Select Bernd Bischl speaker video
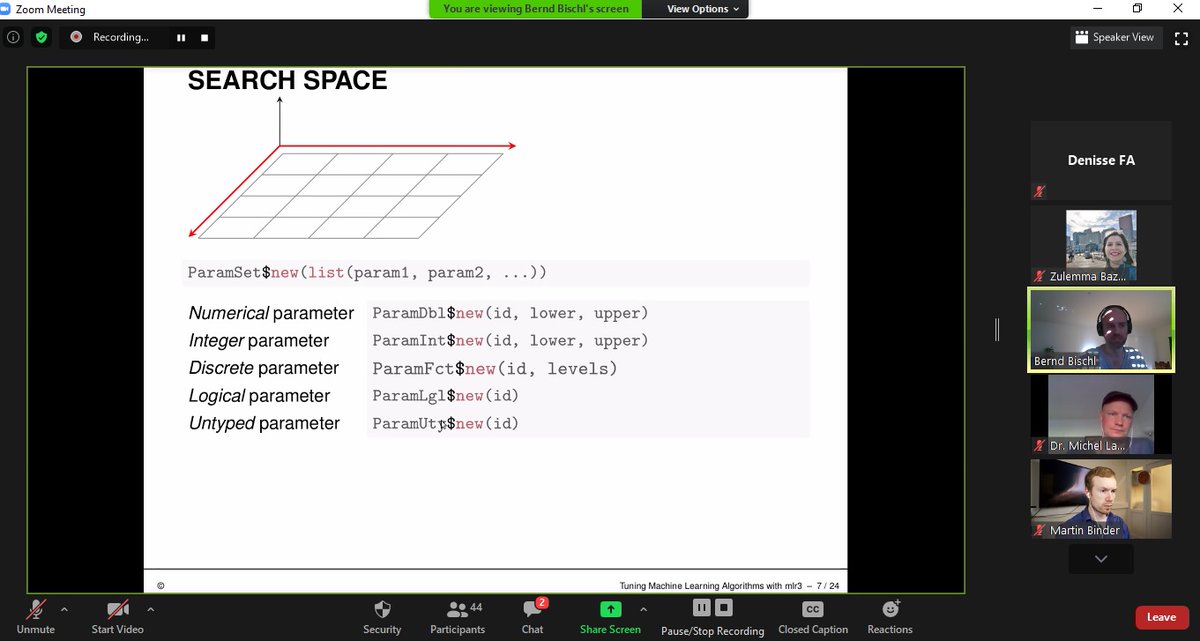This screenshot has width=1200, height=641. click(1101, 330)
